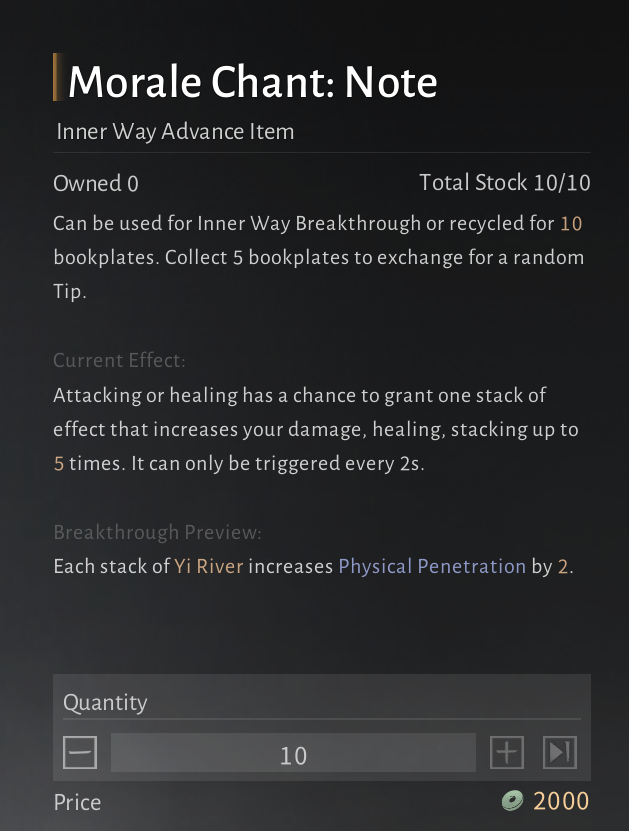Decrease quantity with the minus button

[80, 753]
